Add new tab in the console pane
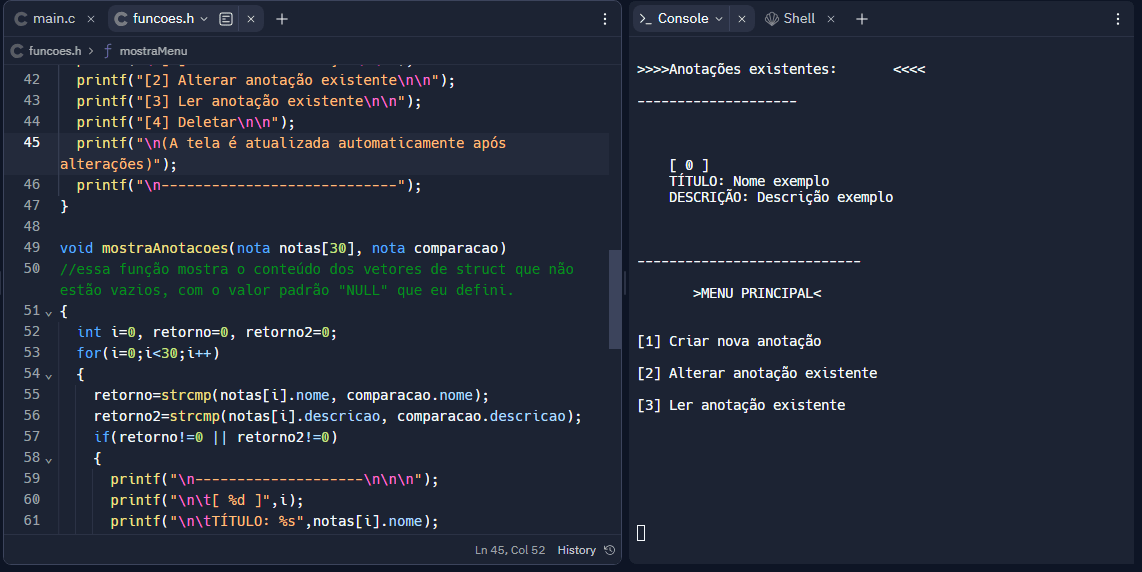1142x572 pixels. [862, 19]
